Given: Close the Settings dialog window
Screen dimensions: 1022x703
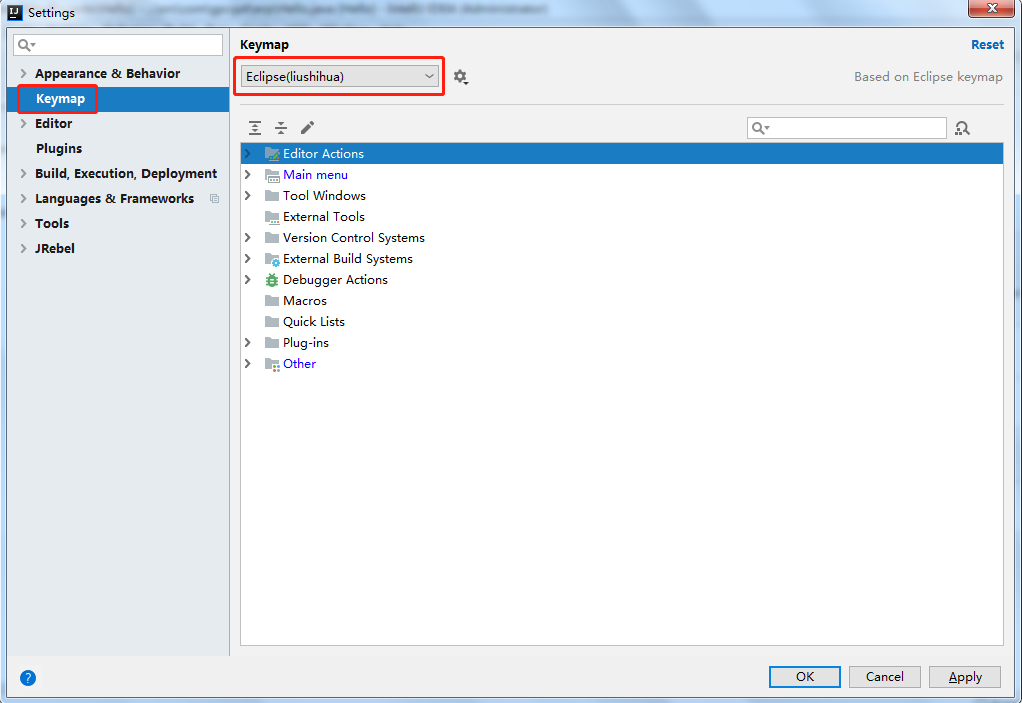Looking at the screenshot, I should tap(991, 8).
